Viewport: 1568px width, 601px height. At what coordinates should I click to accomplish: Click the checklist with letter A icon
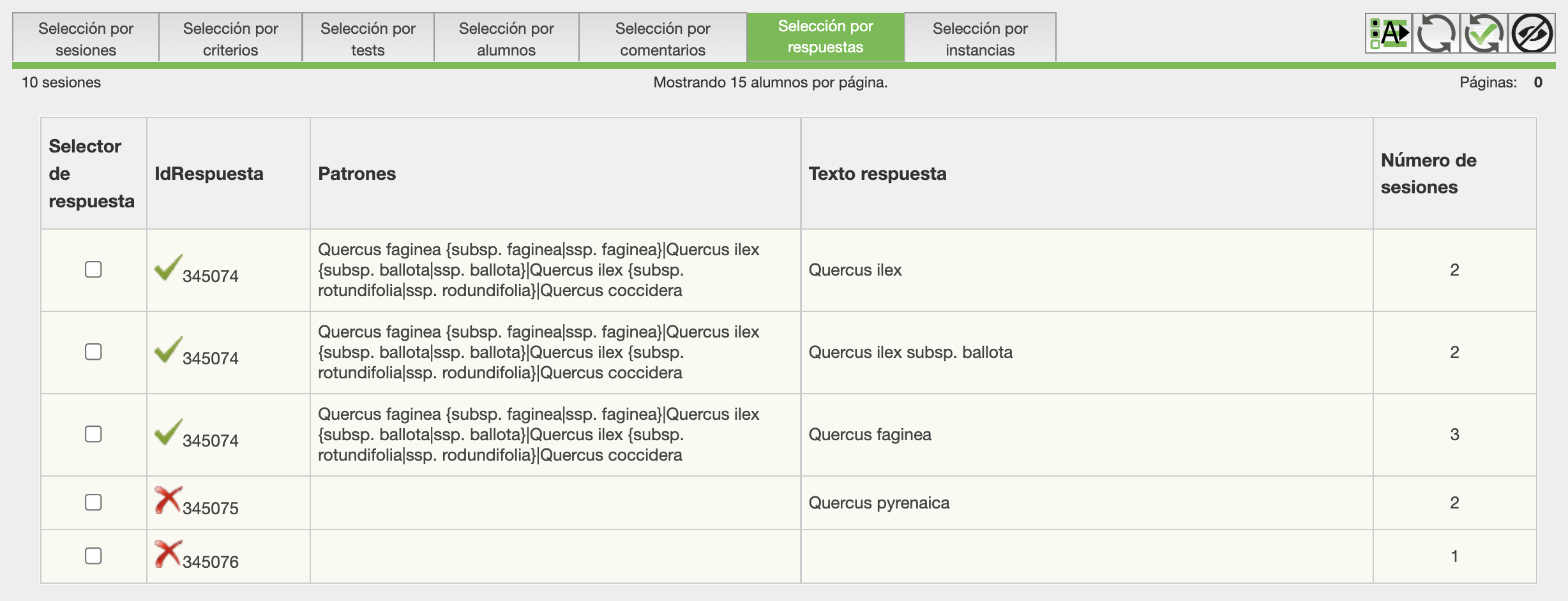tap(1389, 34)
